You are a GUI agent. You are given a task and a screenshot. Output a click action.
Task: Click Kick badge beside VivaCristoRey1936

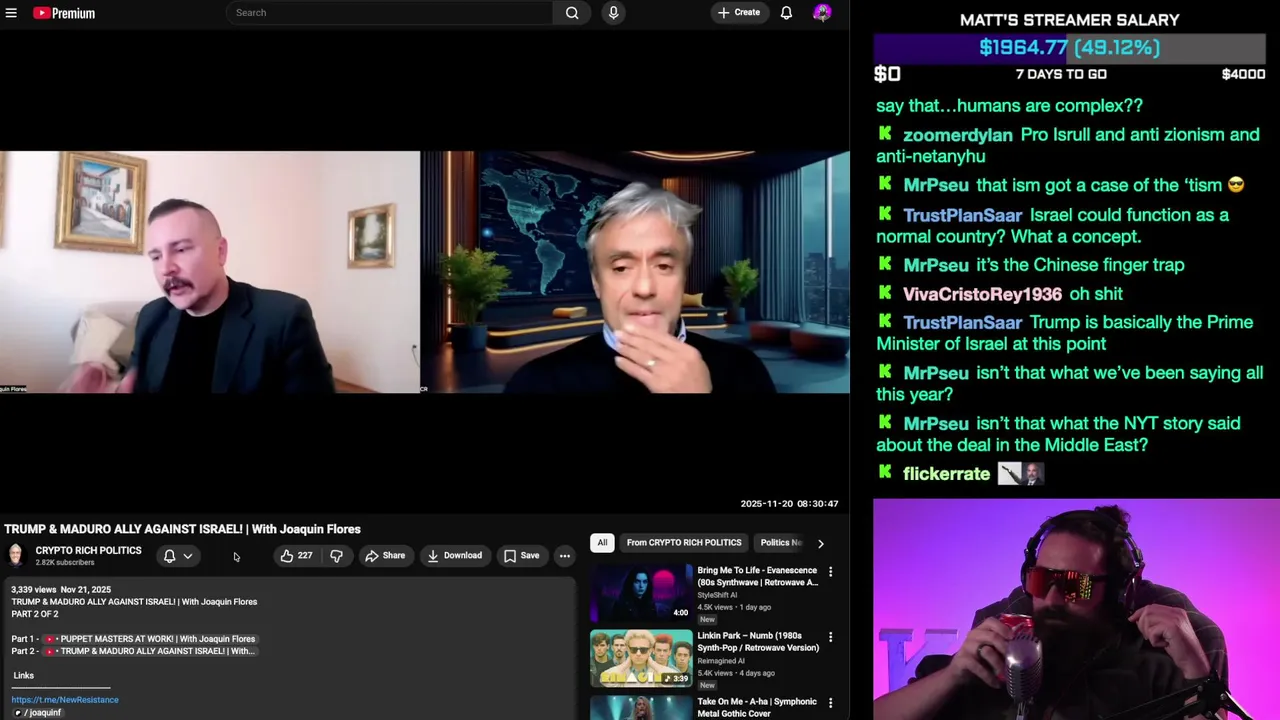pos(885,293)
